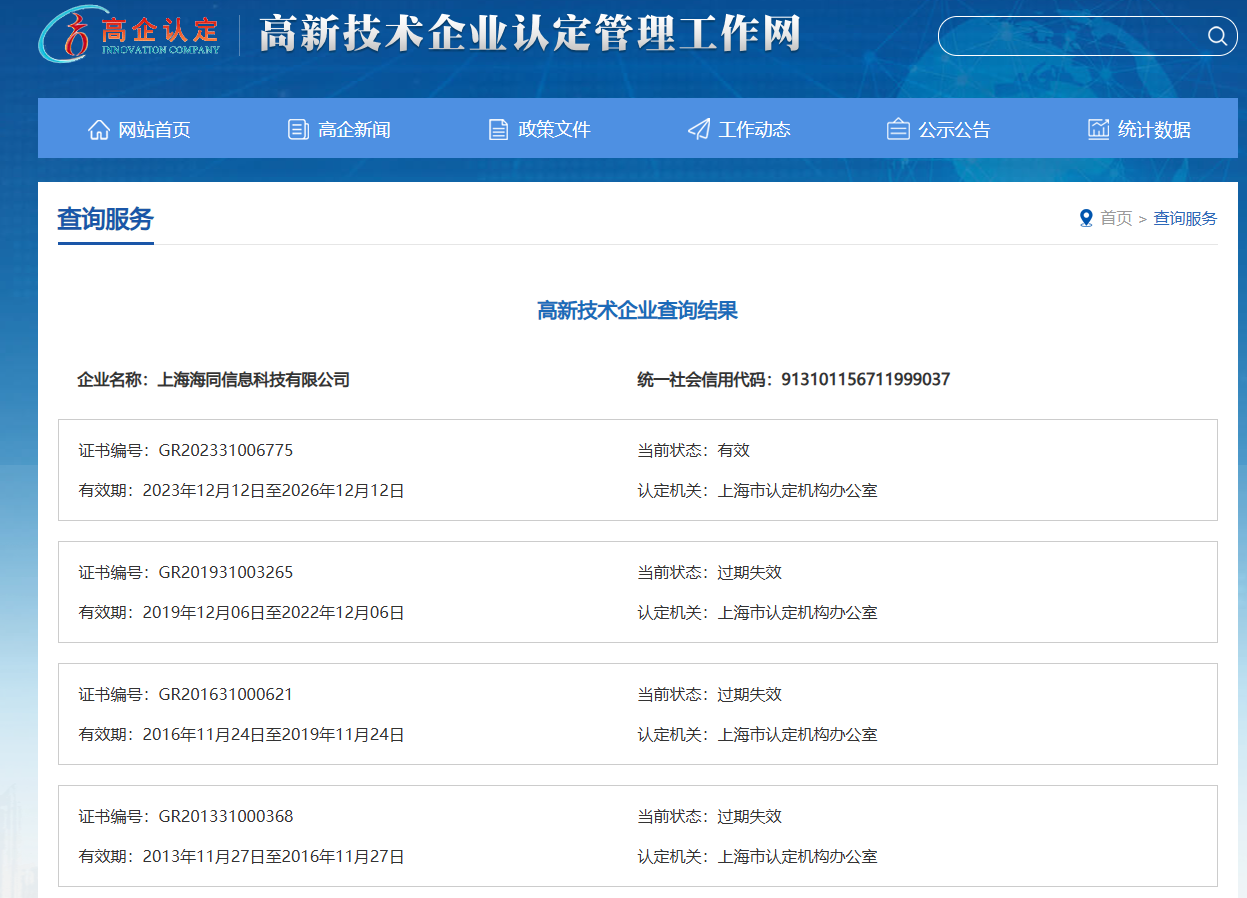
Task: Select certificate number GR201331000368
Action: (x=226, y=817)
